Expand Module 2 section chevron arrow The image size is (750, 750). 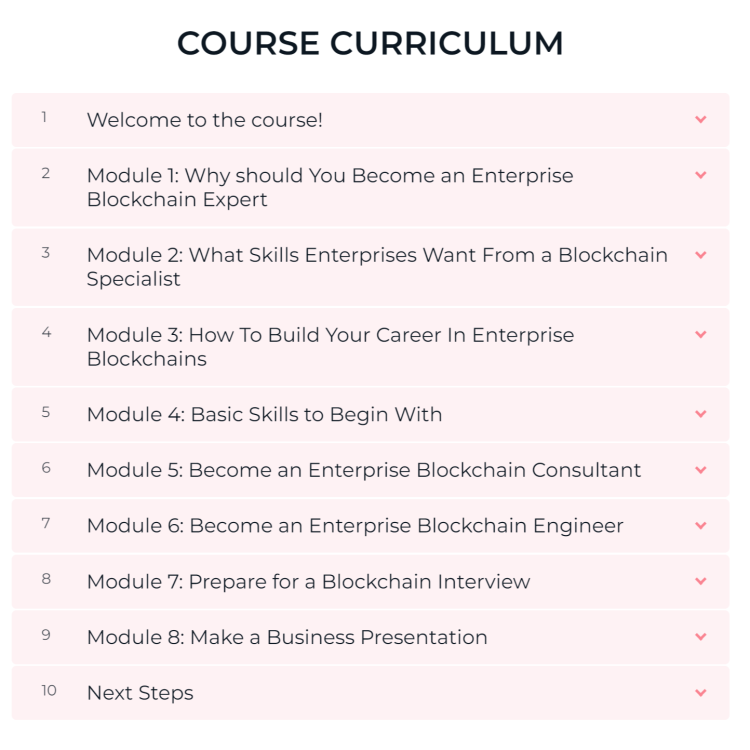click(x=700, y=255)
